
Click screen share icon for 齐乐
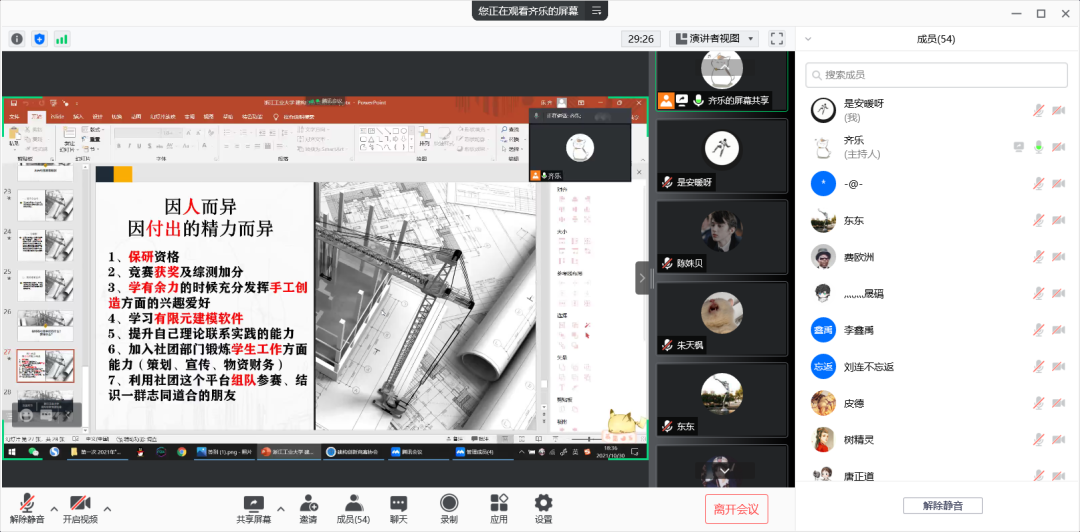1019,147
